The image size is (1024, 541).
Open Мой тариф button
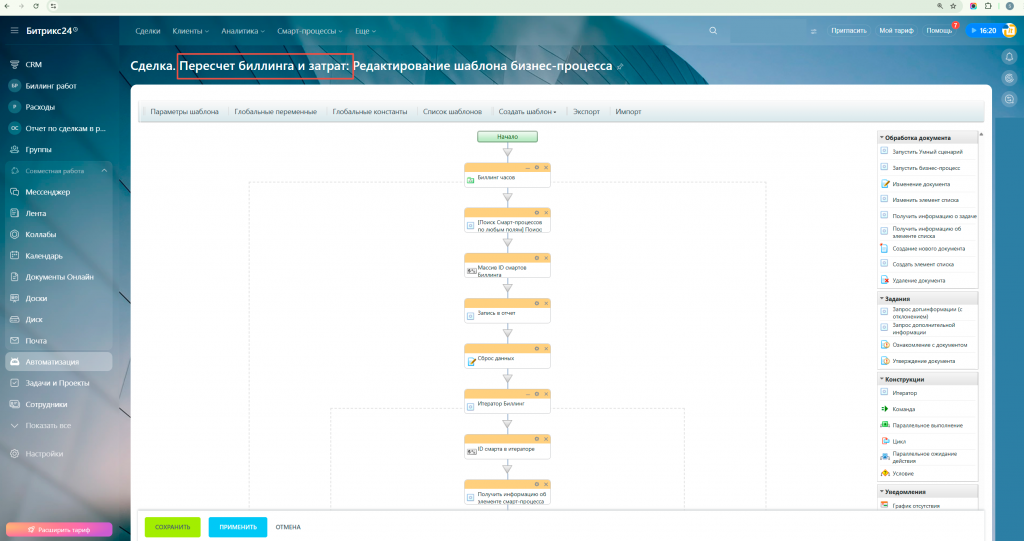click(896, 31)
